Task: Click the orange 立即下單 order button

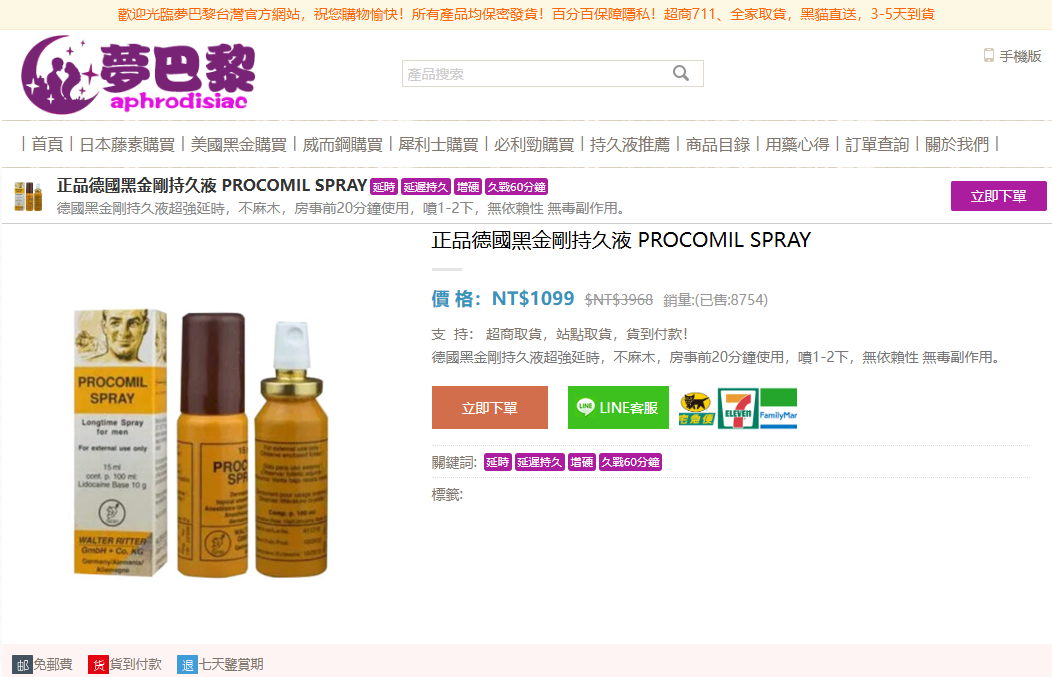Action: click(x=490, y=407)
